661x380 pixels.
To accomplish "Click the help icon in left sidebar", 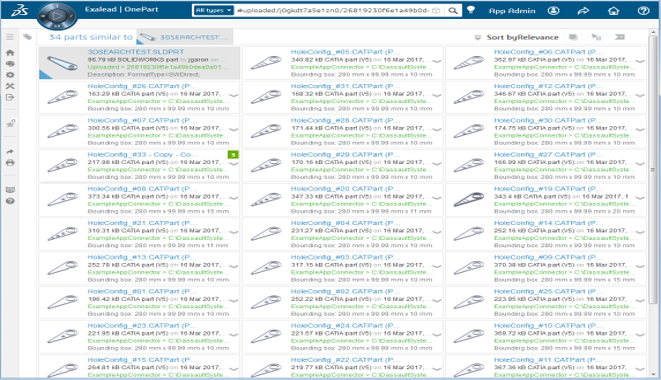I will tap(10, 201).
